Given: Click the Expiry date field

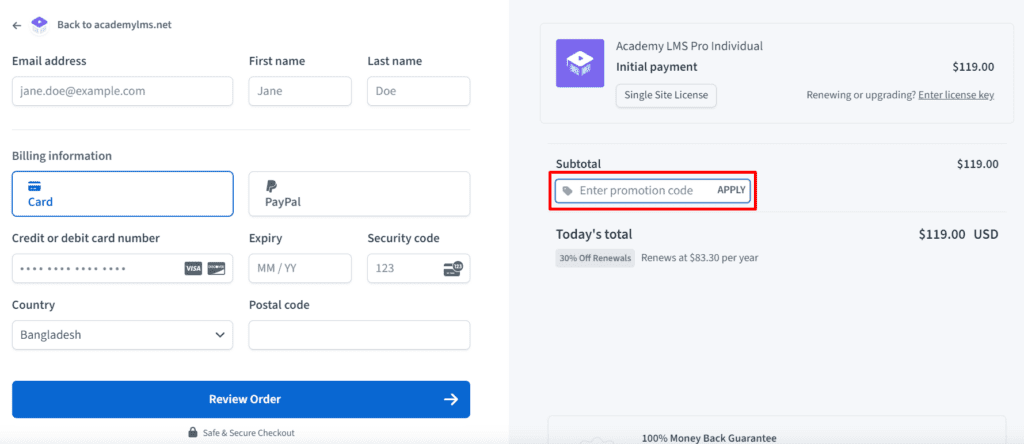Looking at the screenshot, I should [x=300, y=269].
